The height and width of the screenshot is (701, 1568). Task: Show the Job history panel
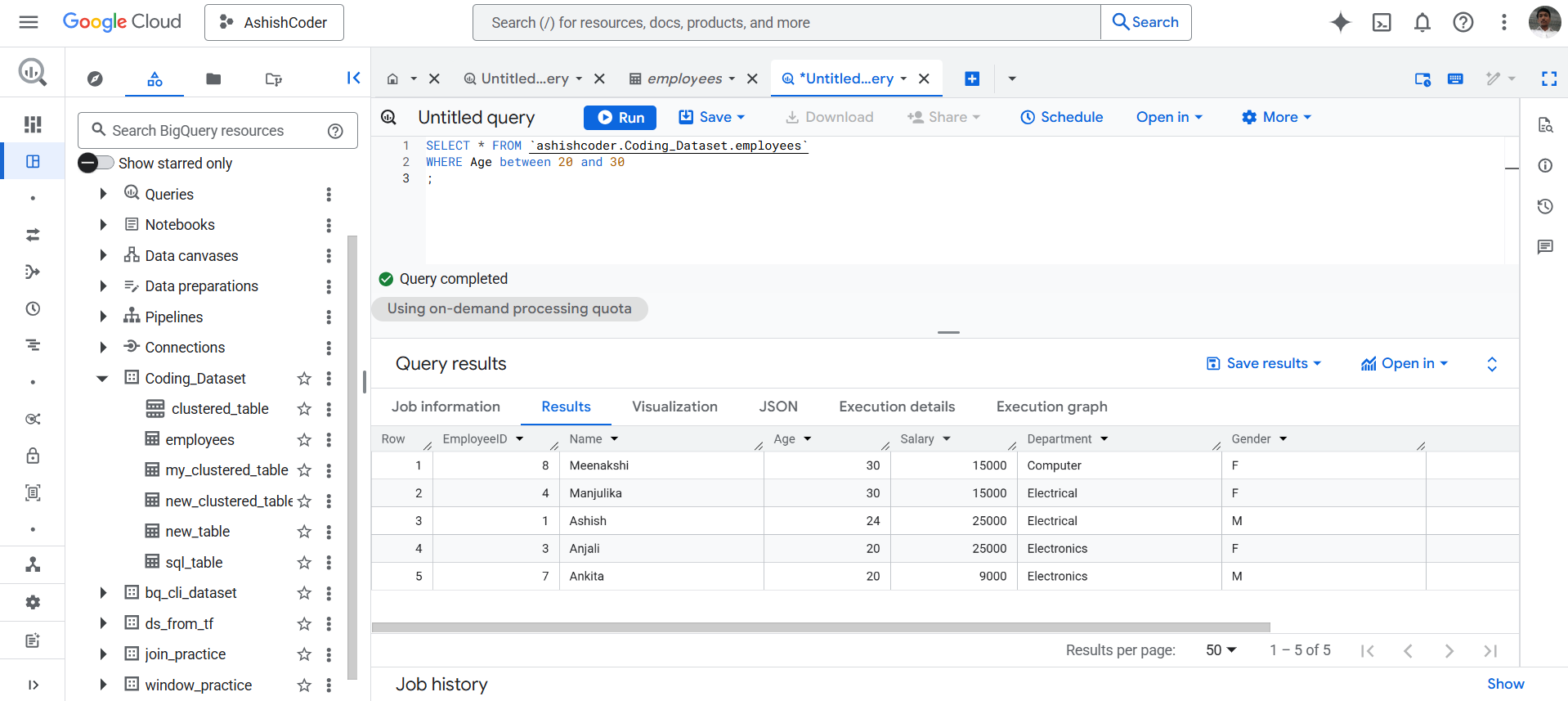click(x=1505, y=684)
